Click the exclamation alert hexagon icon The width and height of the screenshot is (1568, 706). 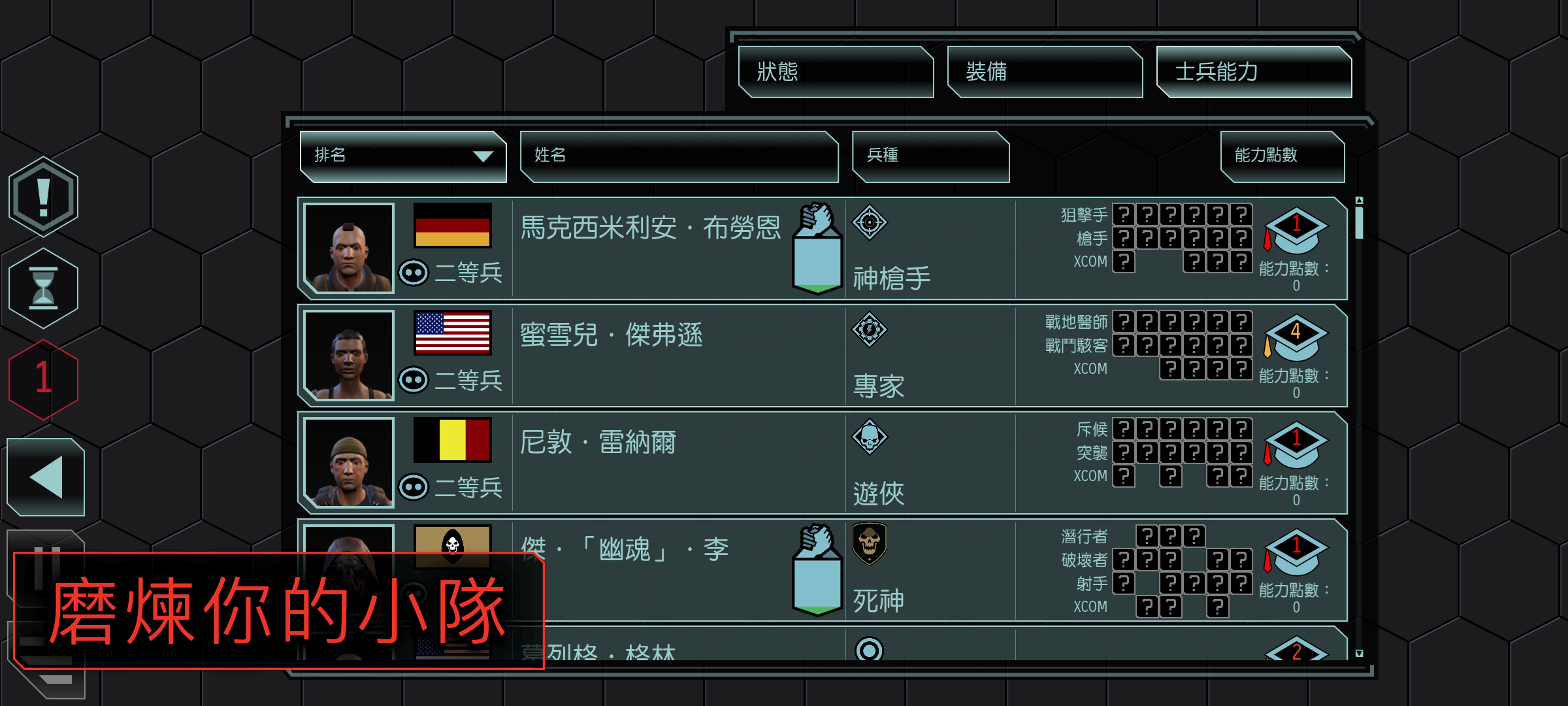click(x=43, y=197)
